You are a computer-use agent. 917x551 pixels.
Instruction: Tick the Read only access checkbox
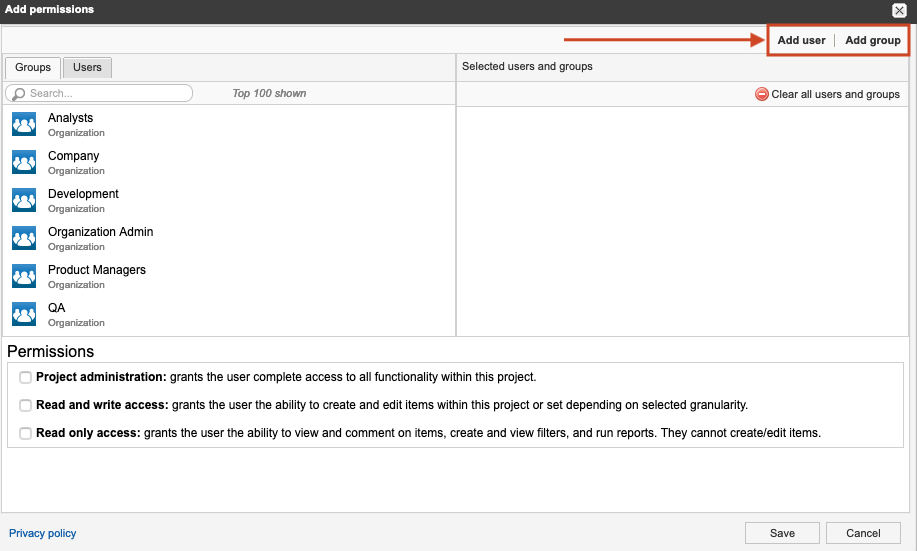click(x=26, y=433)
